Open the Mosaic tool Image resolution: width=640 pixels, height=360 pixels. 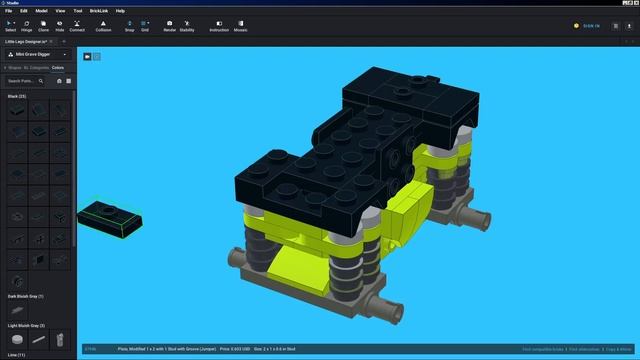pyautogui.click(x=240, y=26)
